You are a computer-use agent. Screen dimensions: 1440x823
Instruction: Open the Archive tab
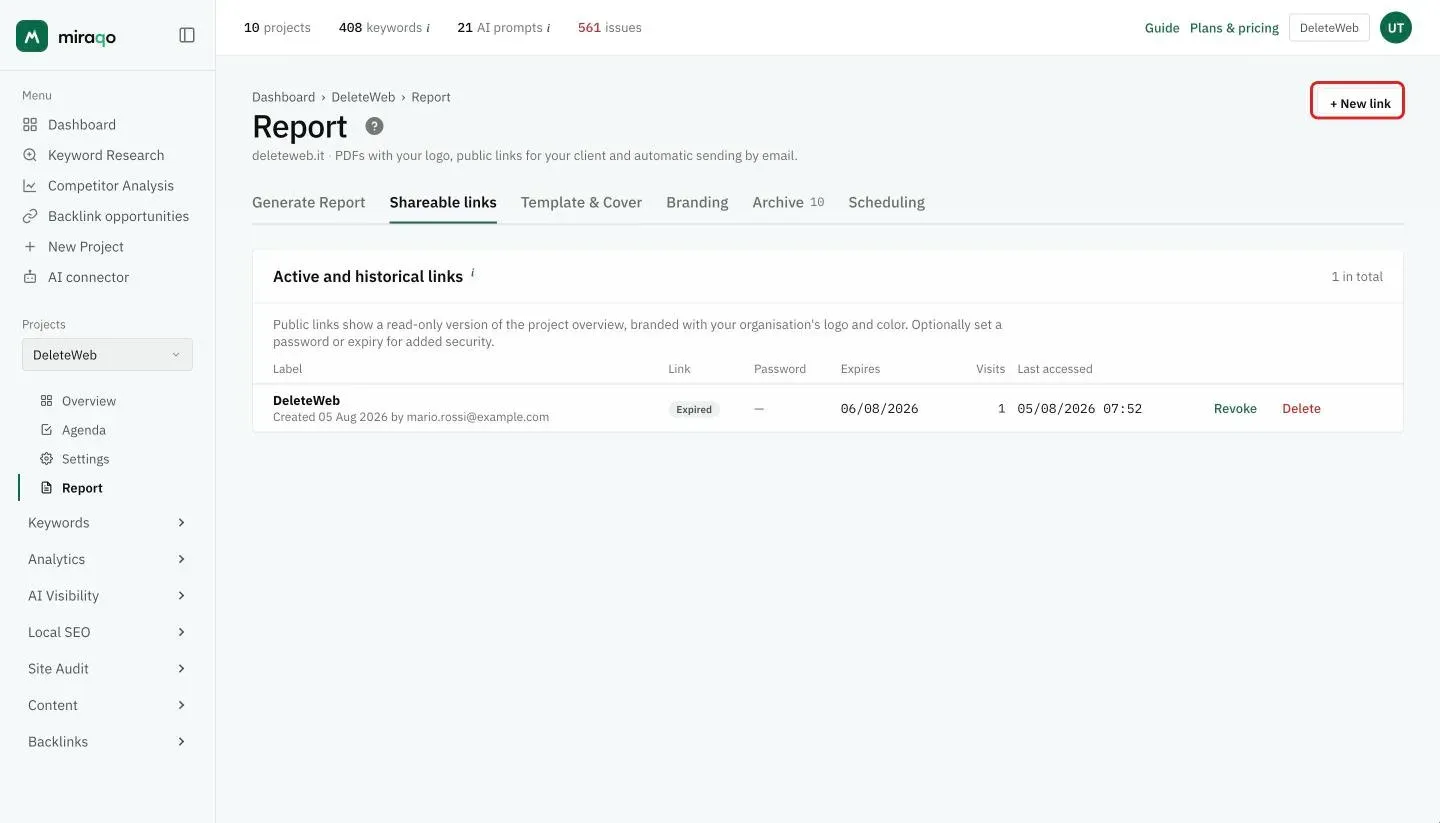coord(788,202)
